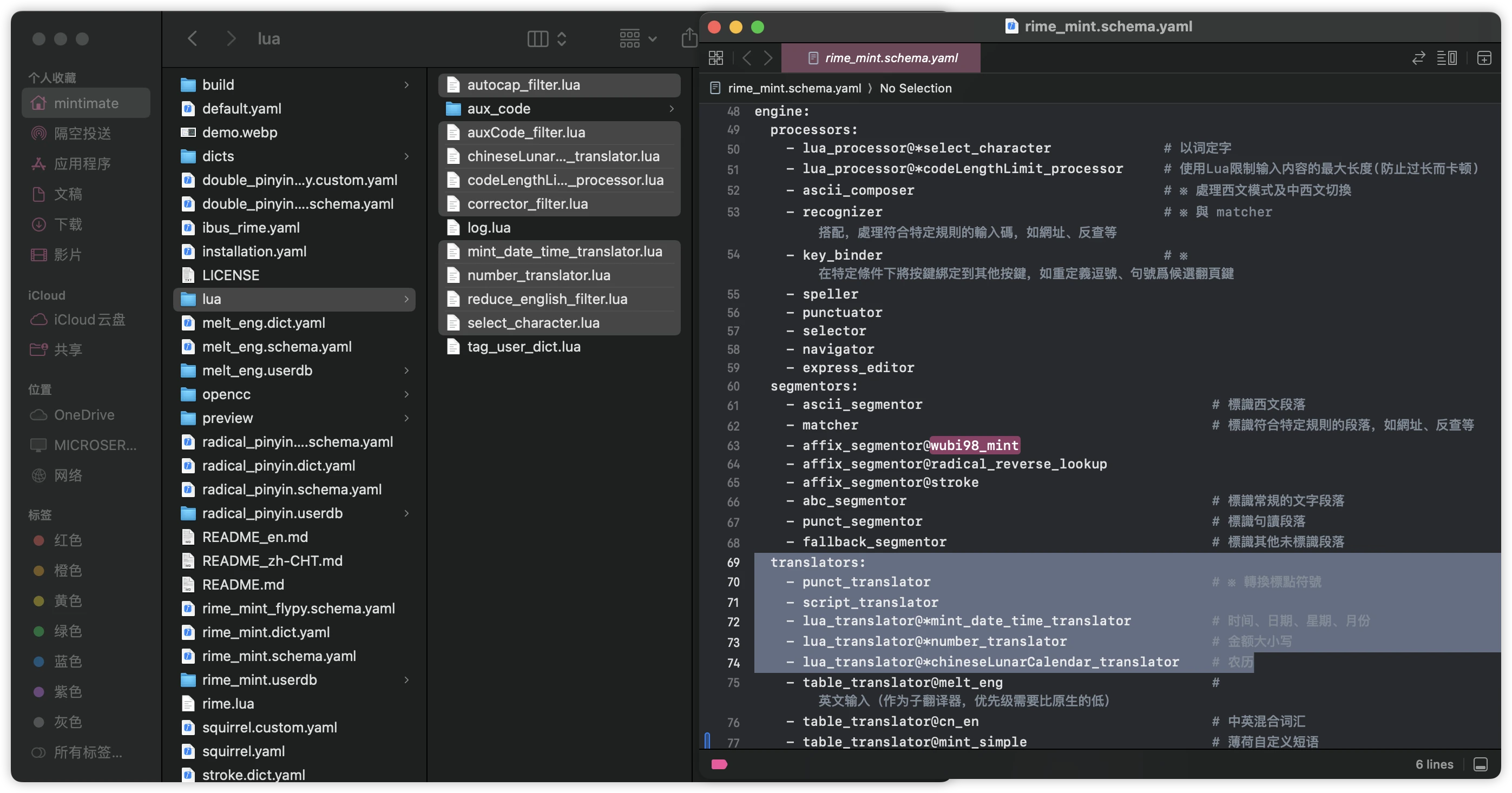Click pink tag indicator in status bar
This screenshot has width=1512, height=793.
pos(719,764)
